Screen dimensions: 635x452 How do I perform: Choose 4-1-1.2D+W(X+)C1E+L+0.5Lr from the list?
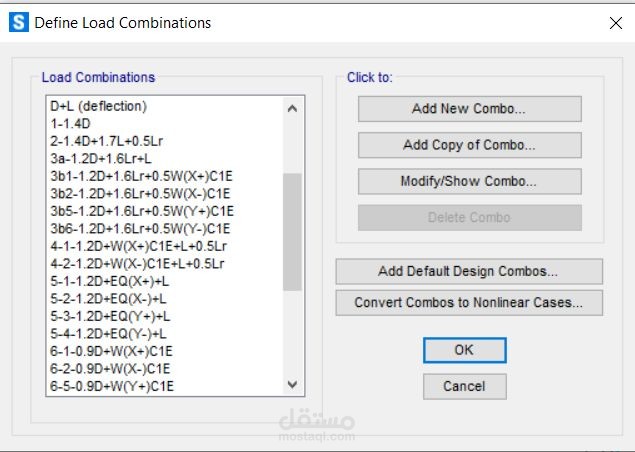coord(138,246)
